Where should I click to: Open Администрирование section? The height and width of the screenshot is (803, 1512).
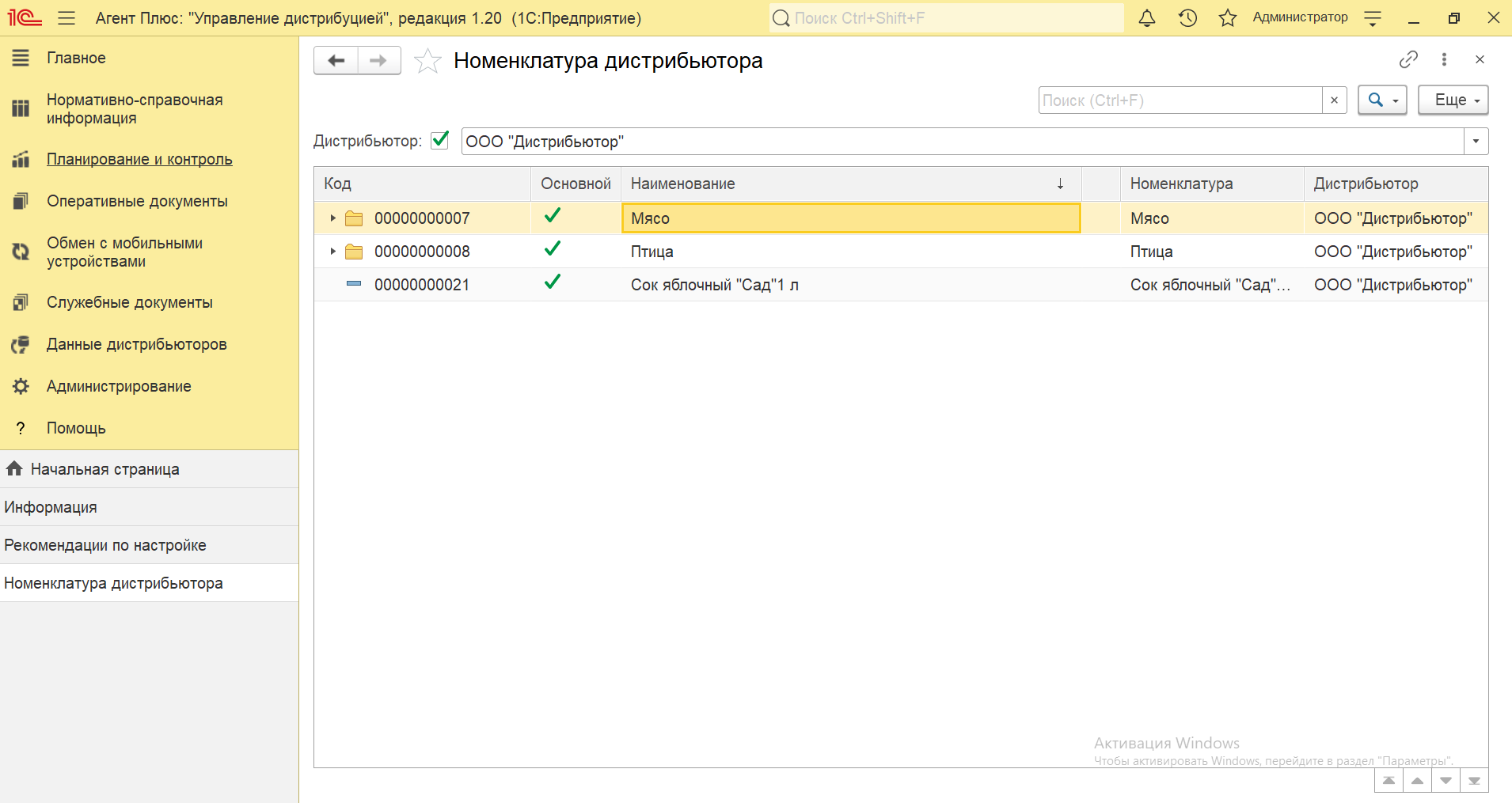[119, 386]
